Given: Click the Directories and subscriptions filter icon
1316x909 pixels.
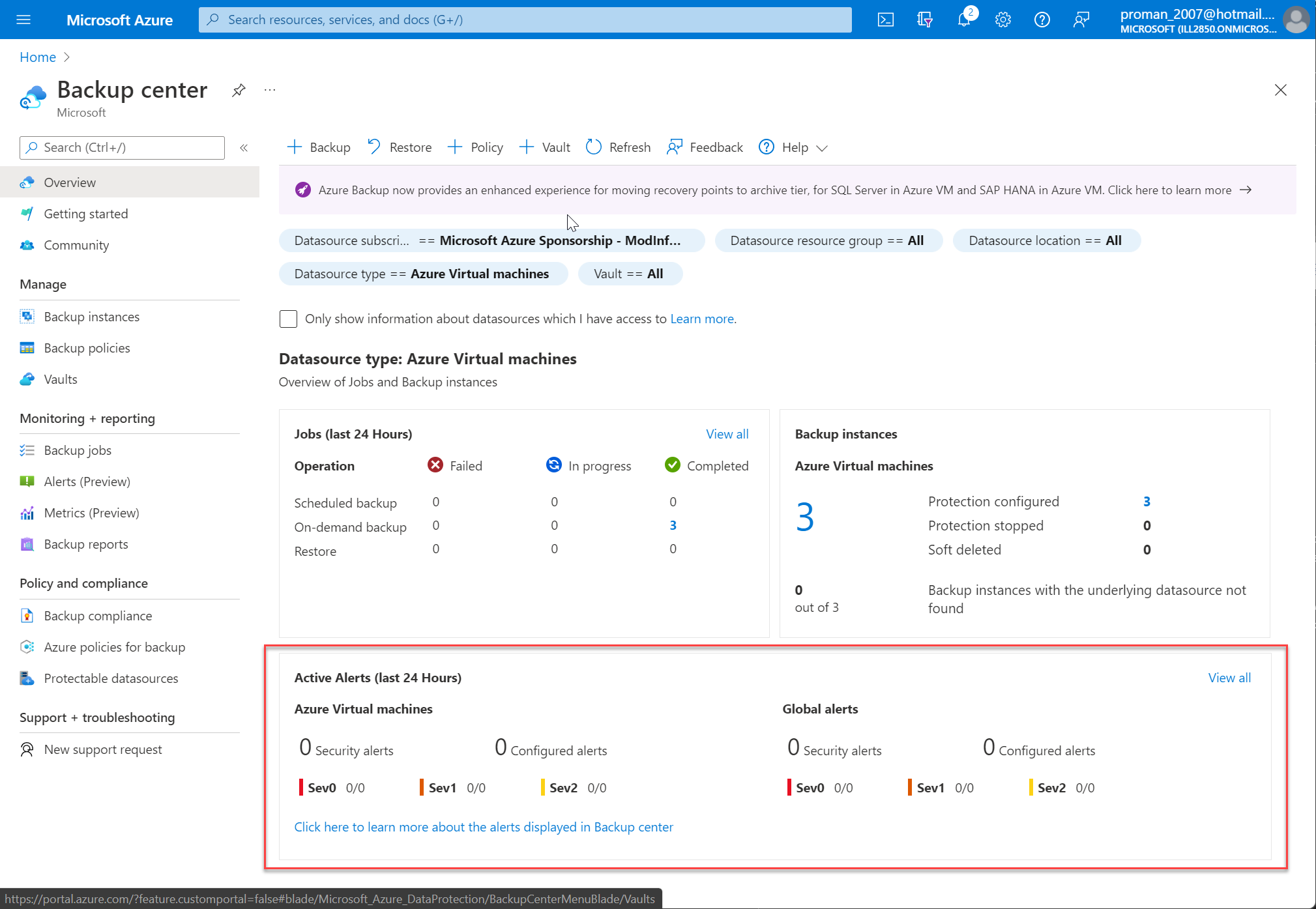Looking at the screenshot, I should click(924, 20).
